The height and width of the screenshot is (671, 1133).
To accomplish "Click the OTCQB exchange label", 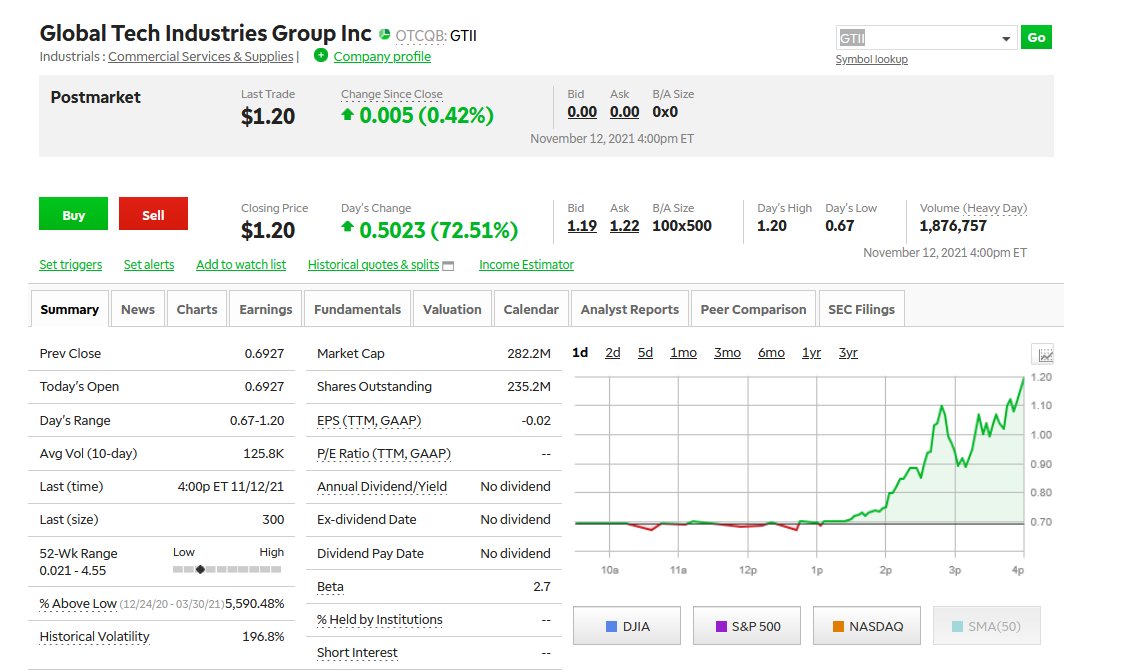I will click(x=421, y=36).
